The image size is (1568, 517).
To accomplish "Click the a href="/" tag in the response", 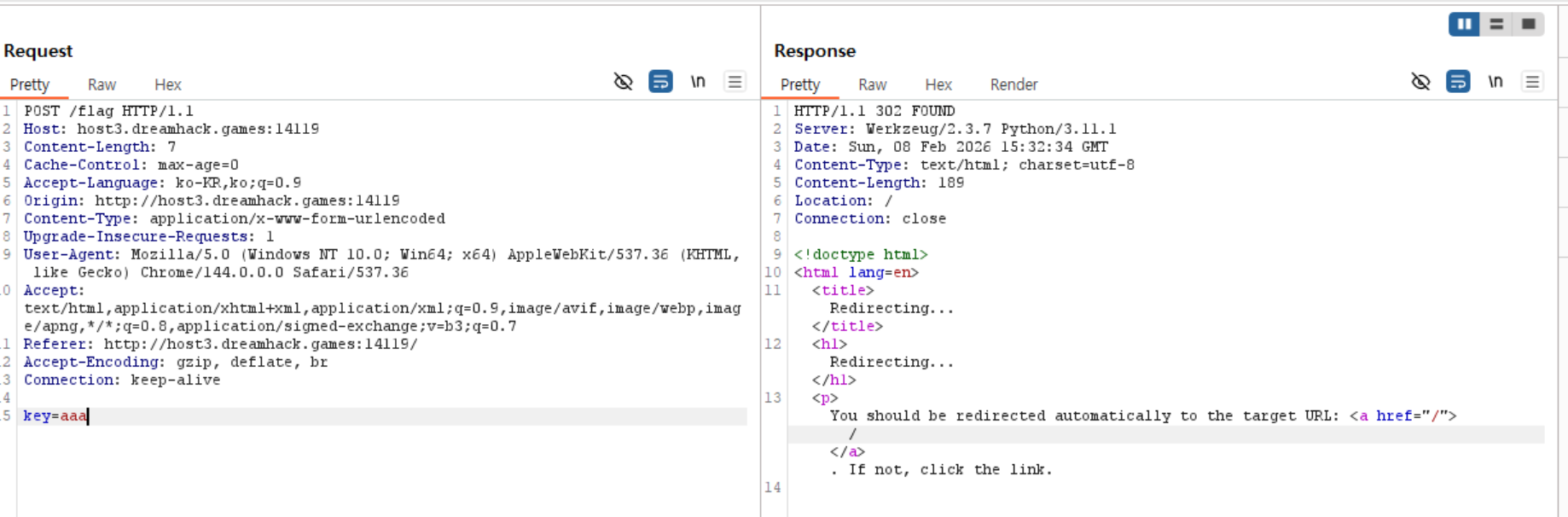I will pyautogui.click(x=1403, y=415).
